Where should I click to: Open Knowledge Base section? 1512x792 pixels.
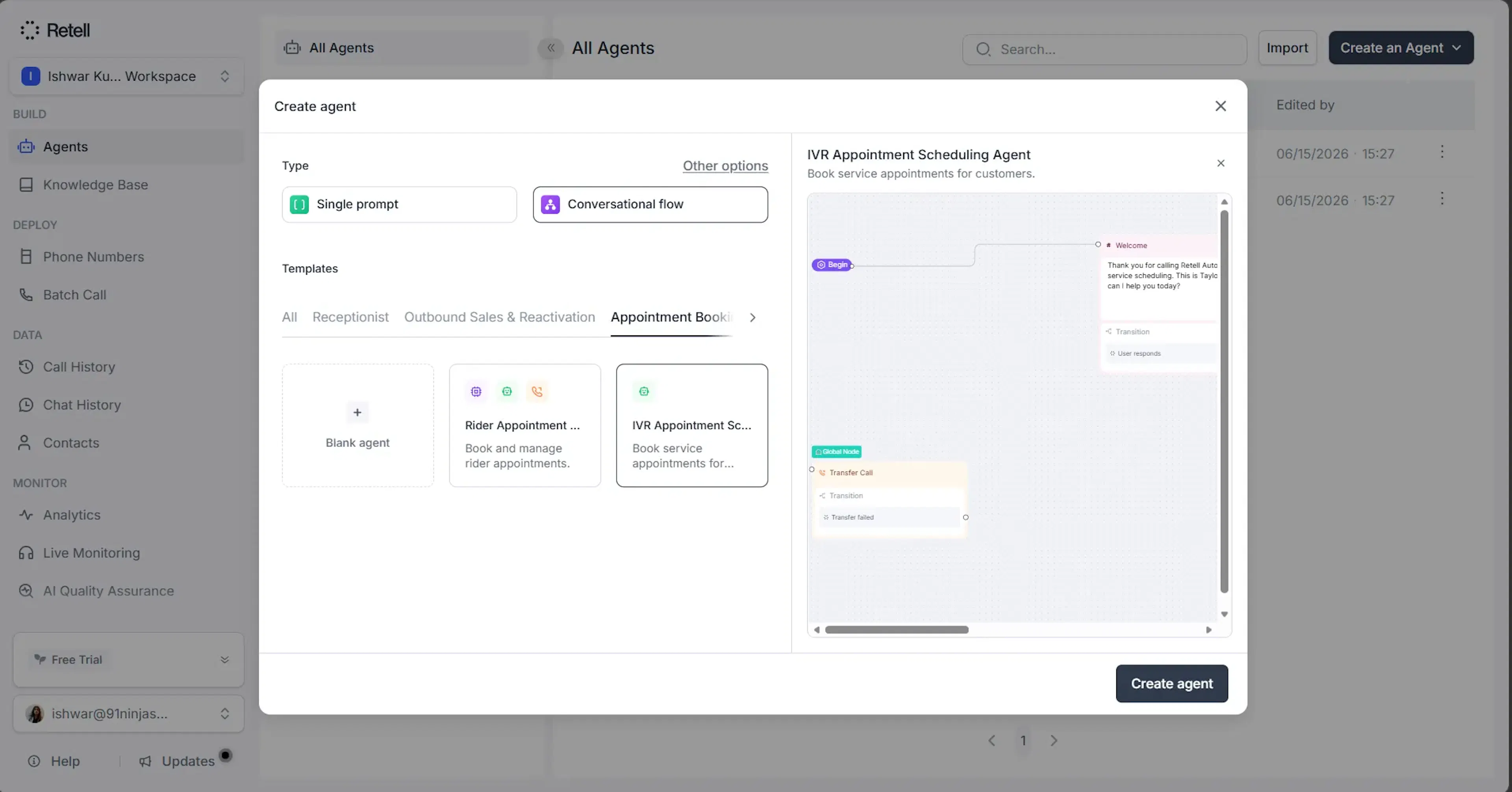tap(127, 185)
